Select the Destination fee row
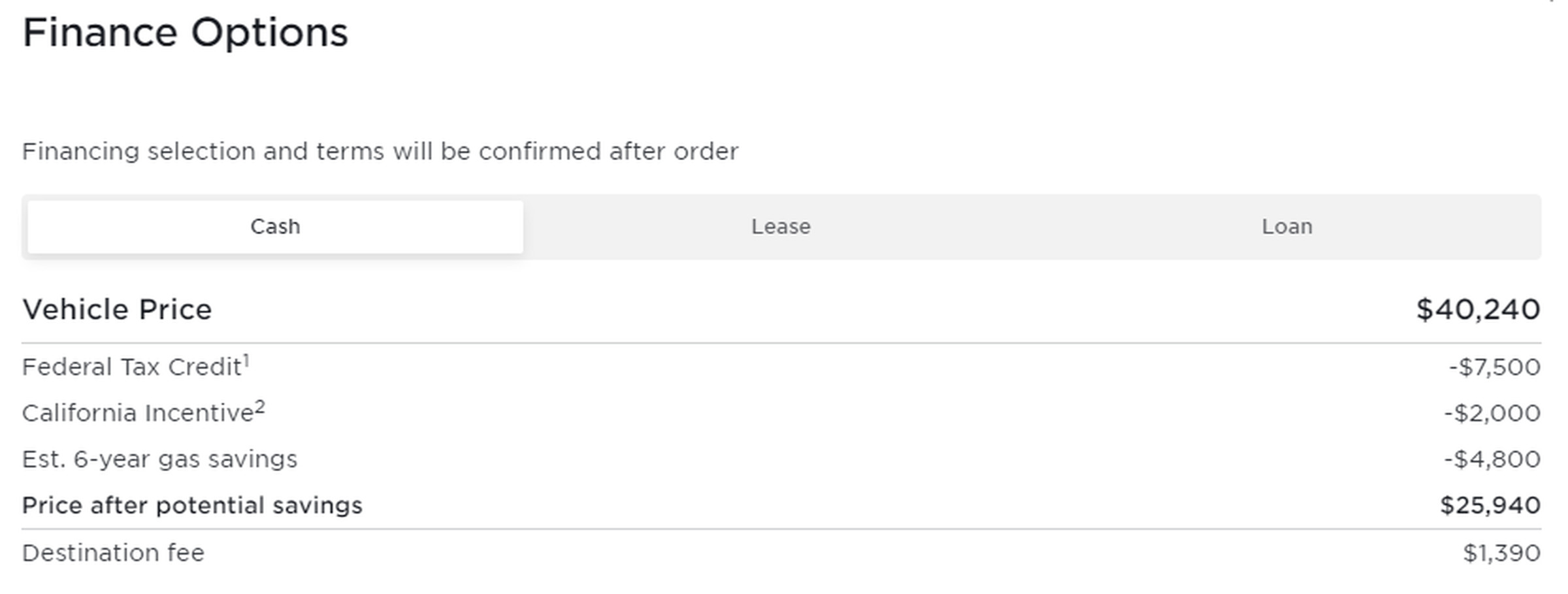1568x594 pixels. (112, 552)
